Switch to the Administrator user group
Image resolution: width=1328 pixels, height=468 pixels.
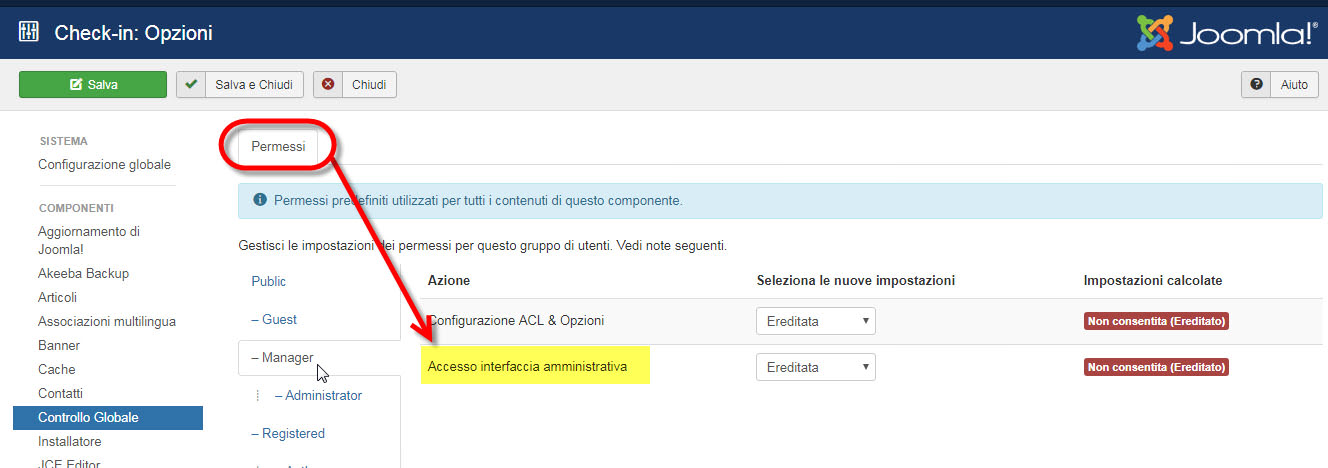323,395
